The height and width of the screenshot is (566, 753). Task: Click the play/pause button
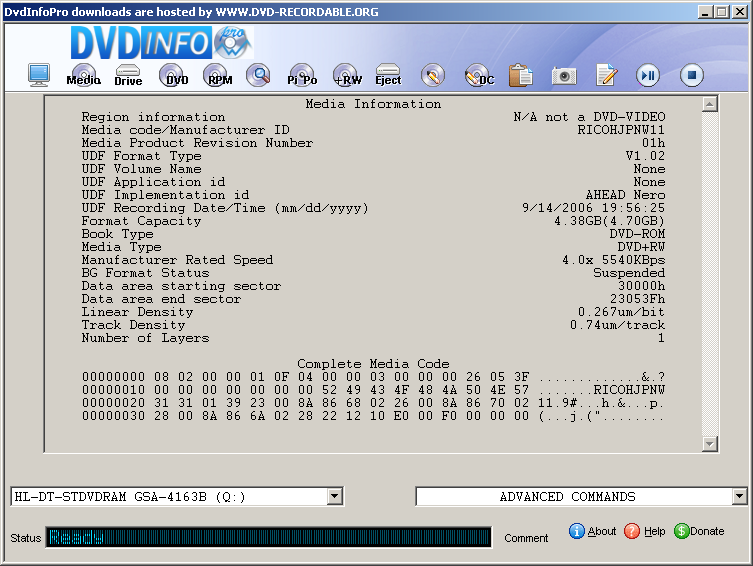(x=648, y=75)
